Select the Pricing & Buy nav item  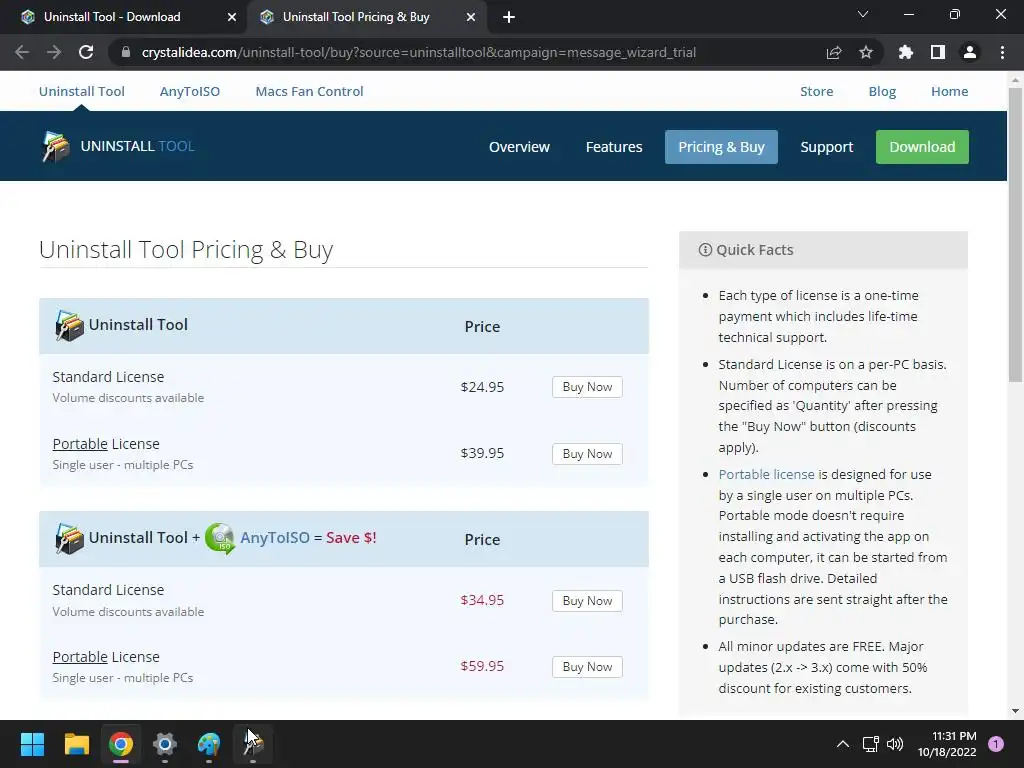point(721,147)
